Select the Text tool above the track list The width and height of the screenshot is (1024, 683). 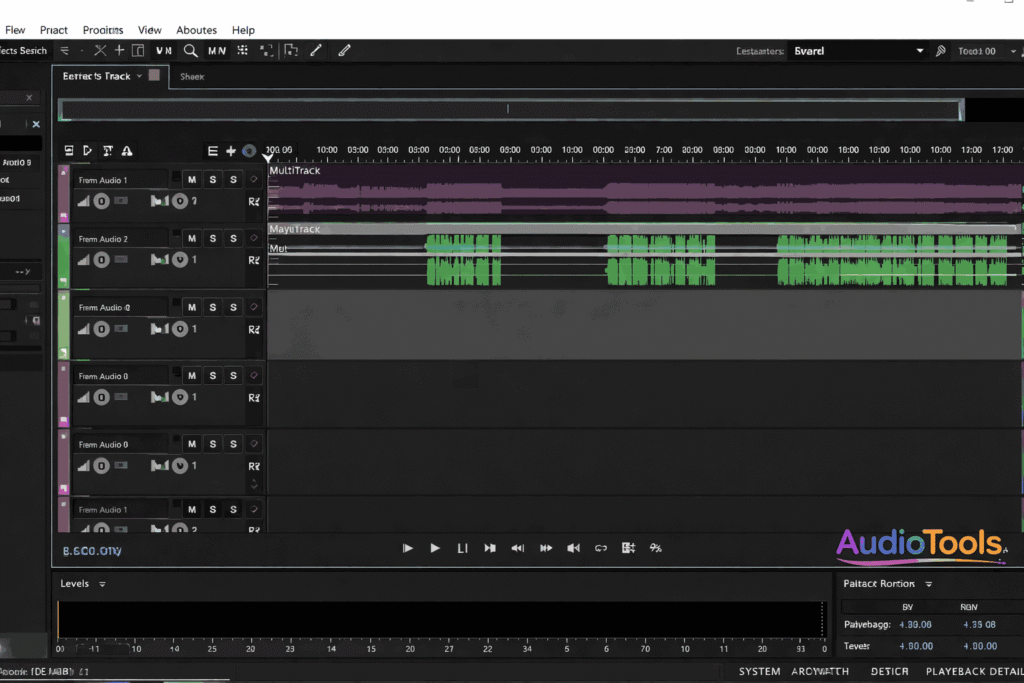(x=106, y=151)
